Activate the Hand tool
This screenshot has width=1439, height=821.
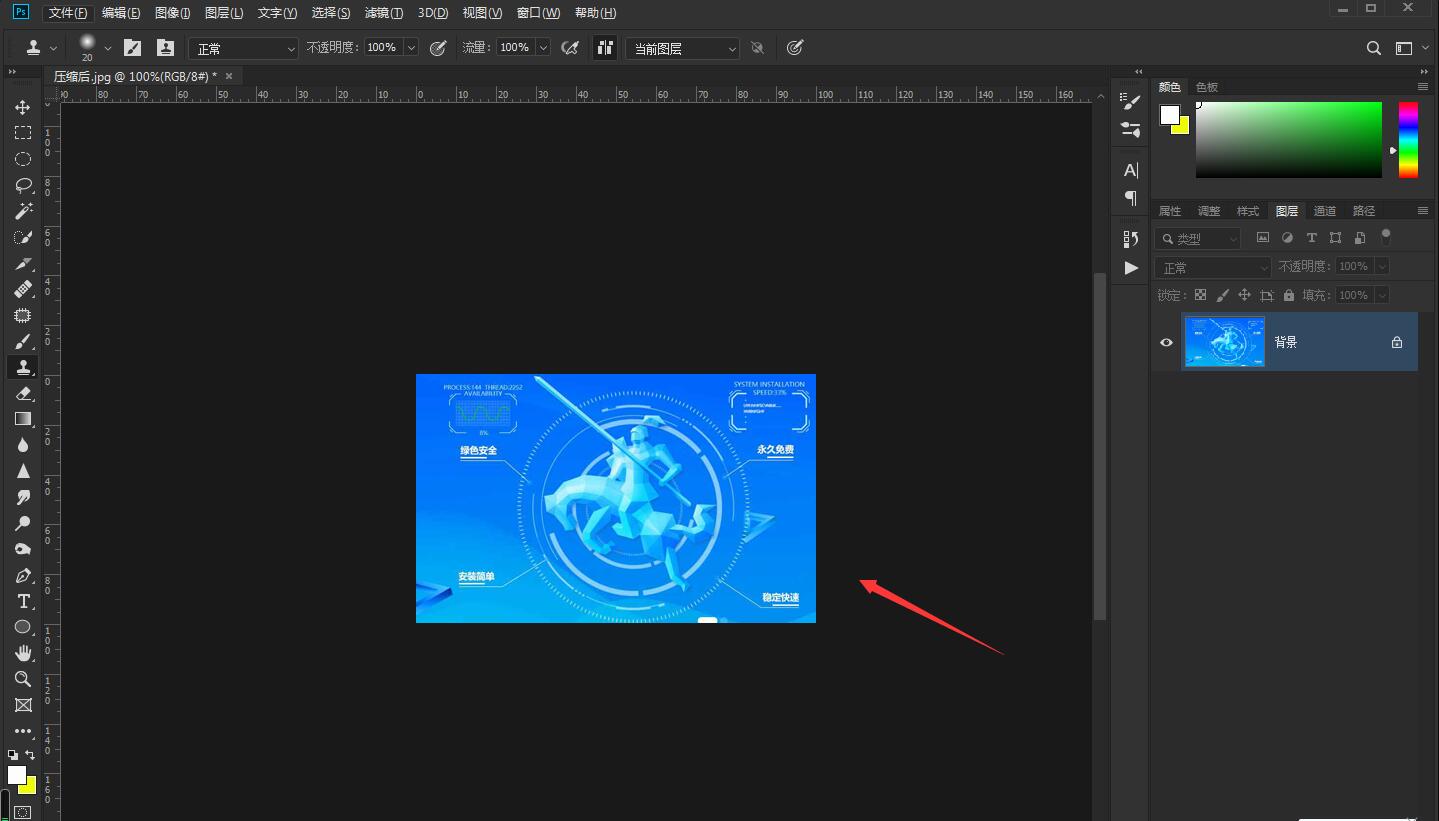click(22, 653)
